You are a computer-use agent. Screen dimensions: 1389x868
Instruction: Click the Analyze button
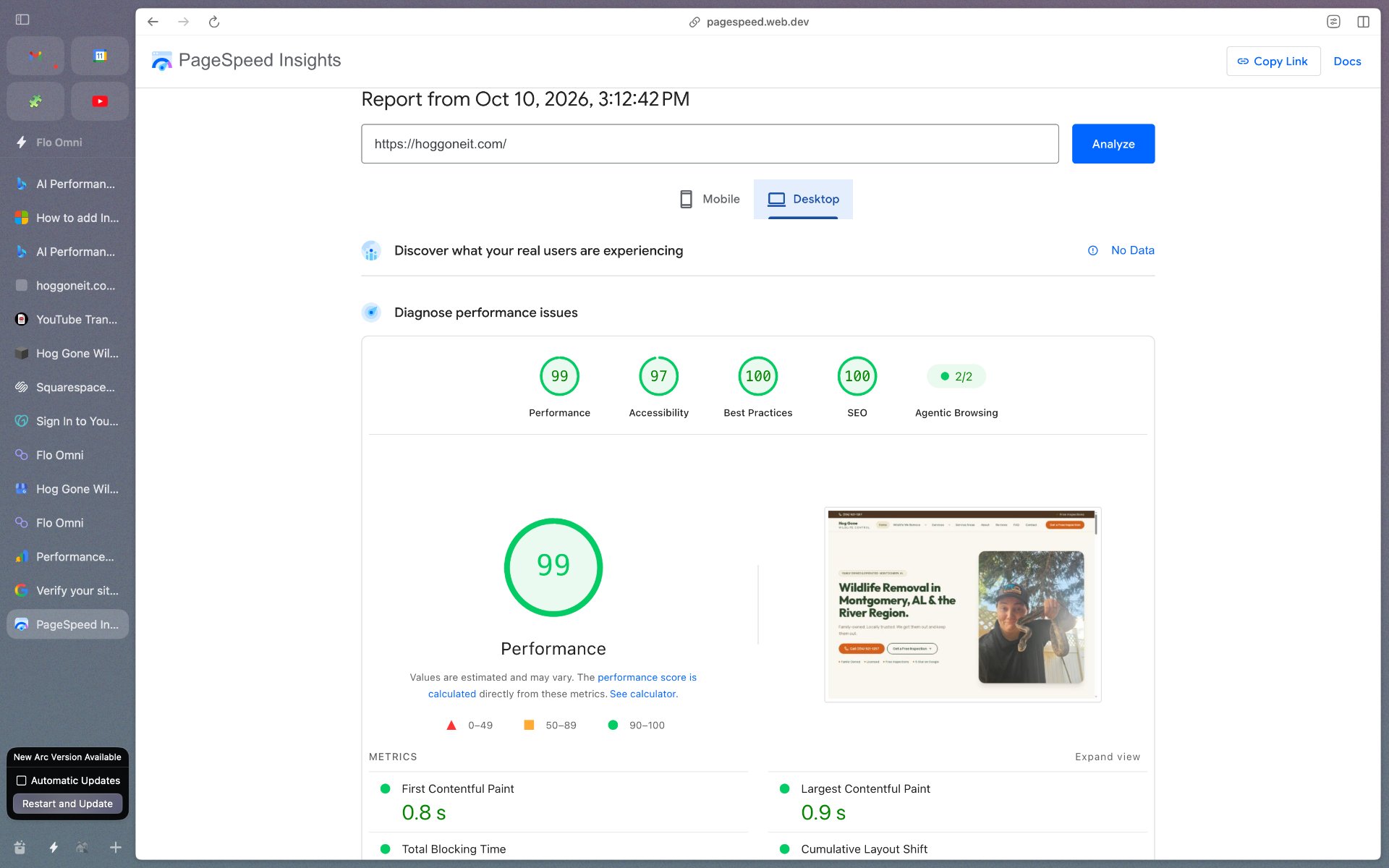(1113, 144)
